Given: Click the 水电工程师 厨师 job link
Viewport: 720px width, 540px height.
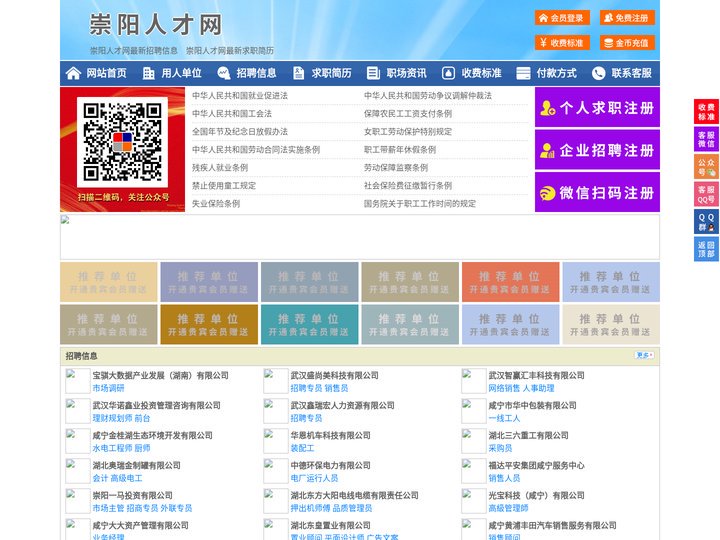Looking at the screenshot, I should click(x=121, y=448).
